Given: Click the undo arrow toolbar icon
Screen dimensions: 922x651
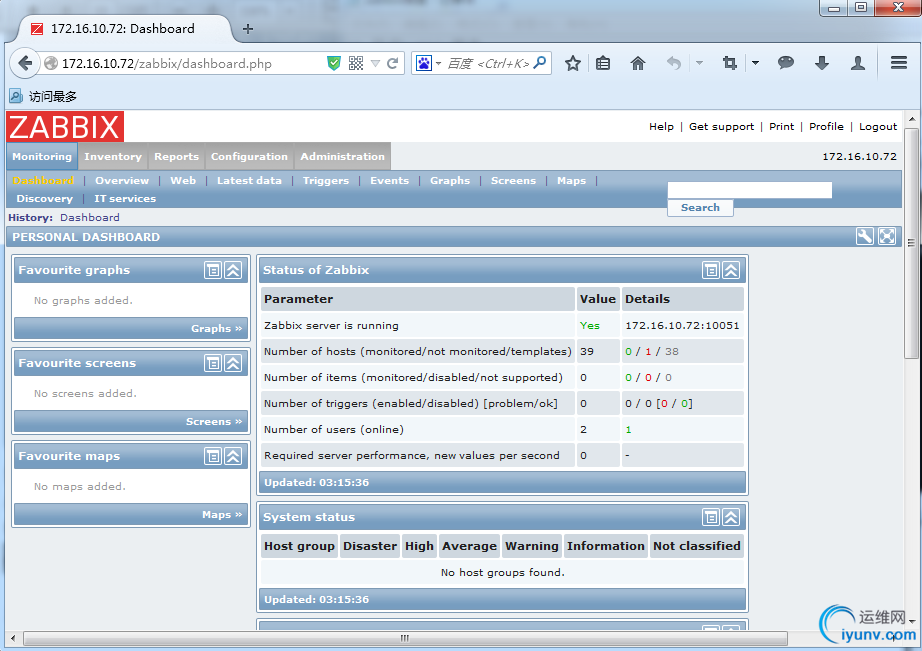Looking at the screenshot, I should point(674,63).
